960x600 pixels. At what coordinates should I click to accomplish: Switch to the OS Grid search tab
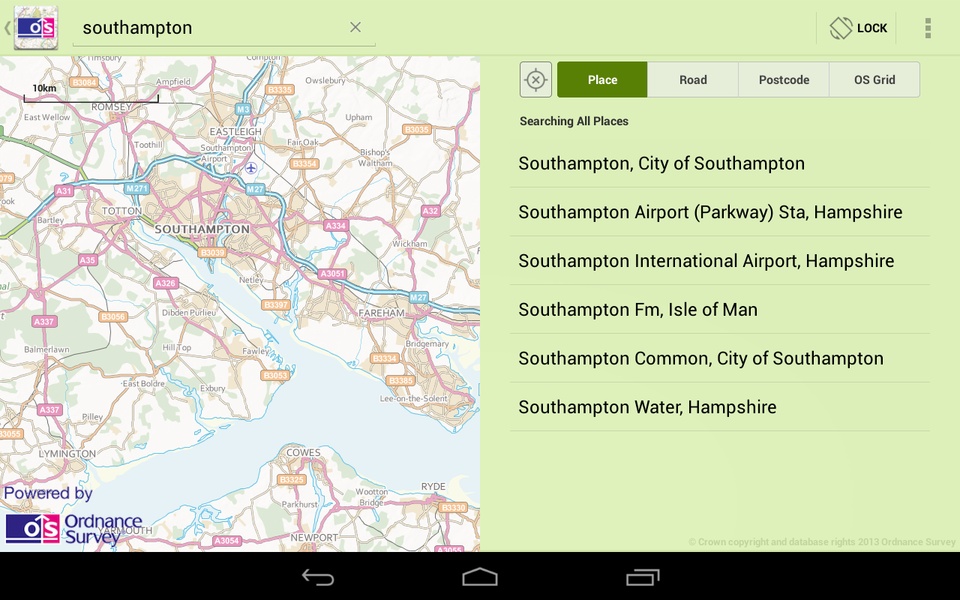874,80
